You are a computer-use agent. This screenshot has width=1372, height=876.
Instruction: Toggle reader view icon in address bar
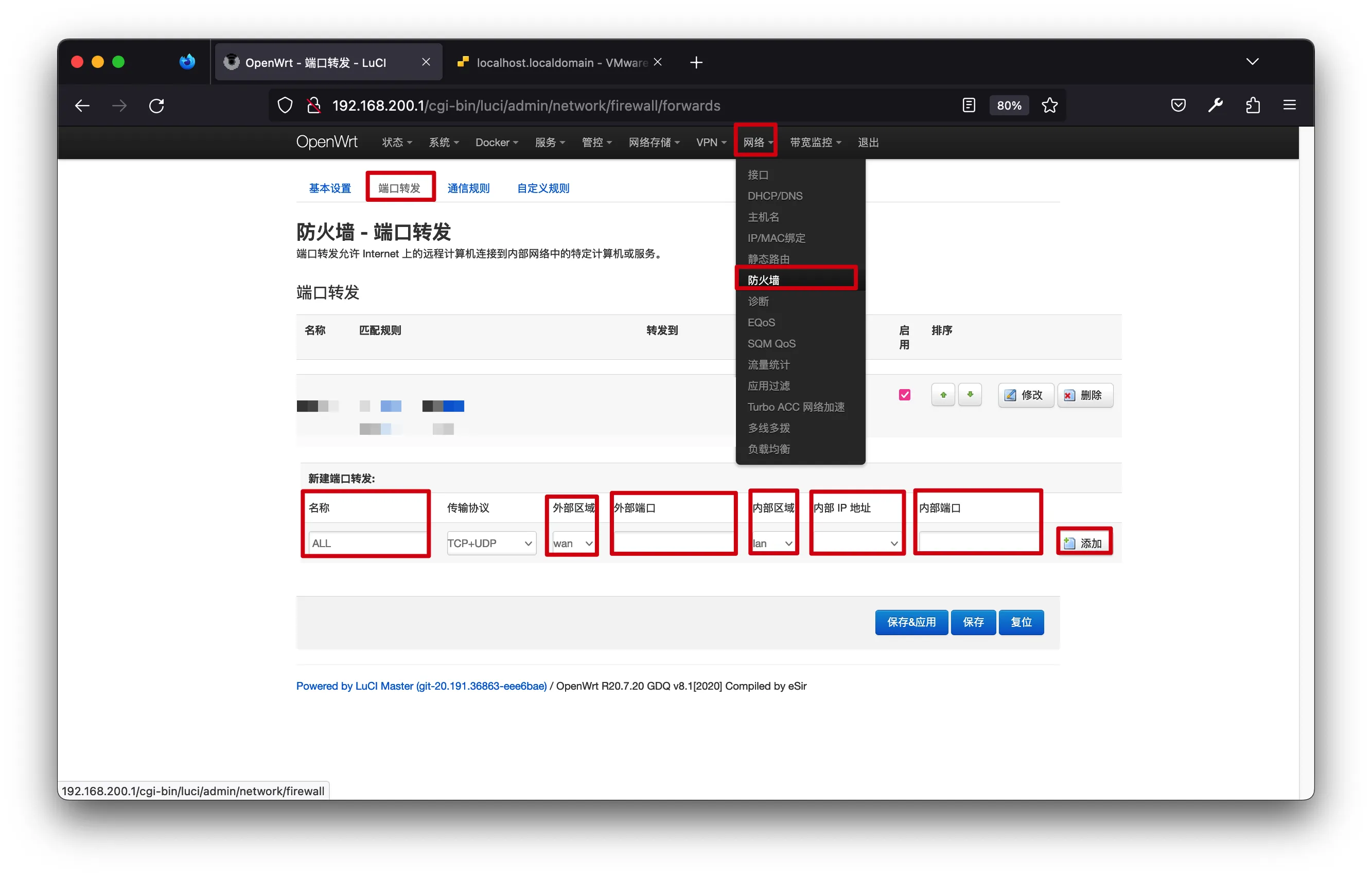coord(969,106)
